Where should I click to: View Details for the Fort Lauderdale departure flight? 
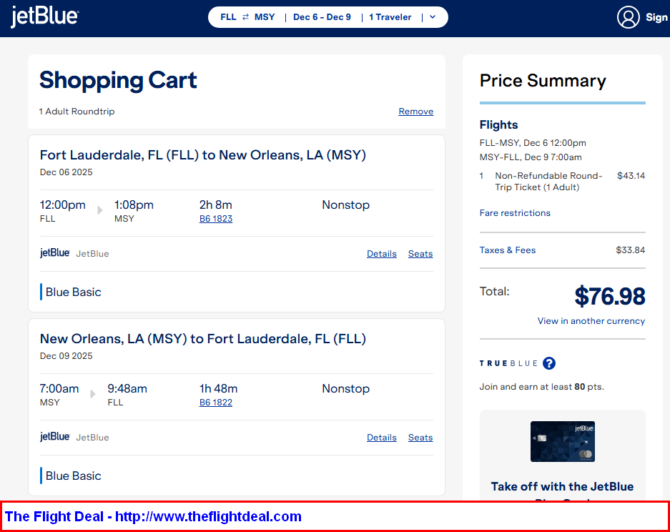tap(381, 254)
